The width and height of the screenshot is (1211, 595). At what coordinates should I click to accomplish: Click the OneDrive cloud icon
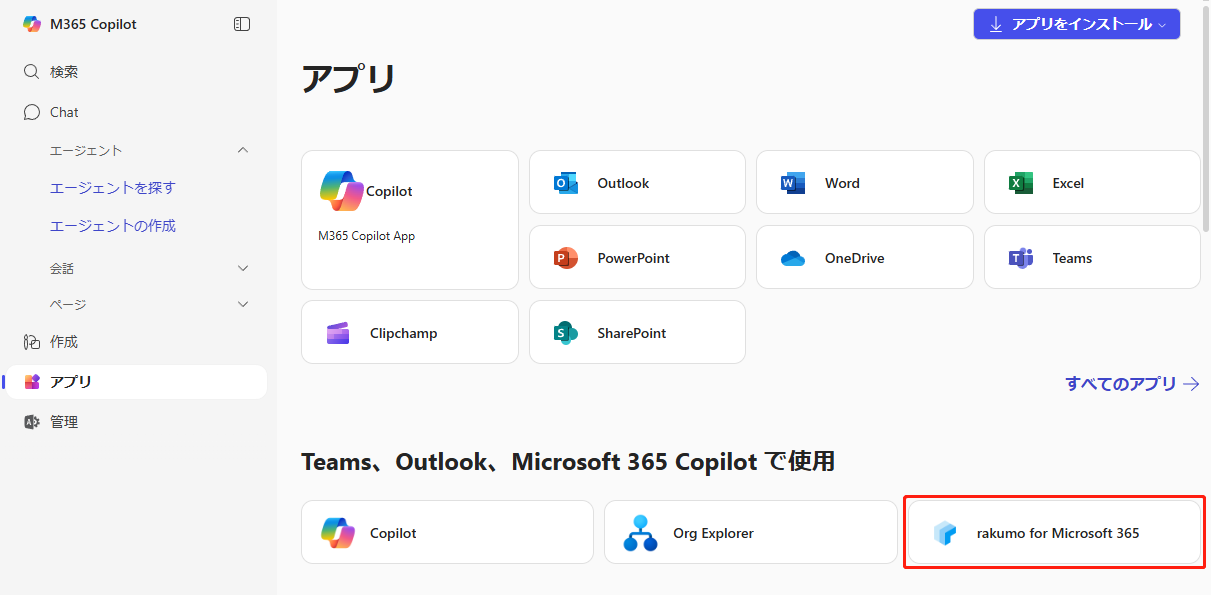pos(793,258)
